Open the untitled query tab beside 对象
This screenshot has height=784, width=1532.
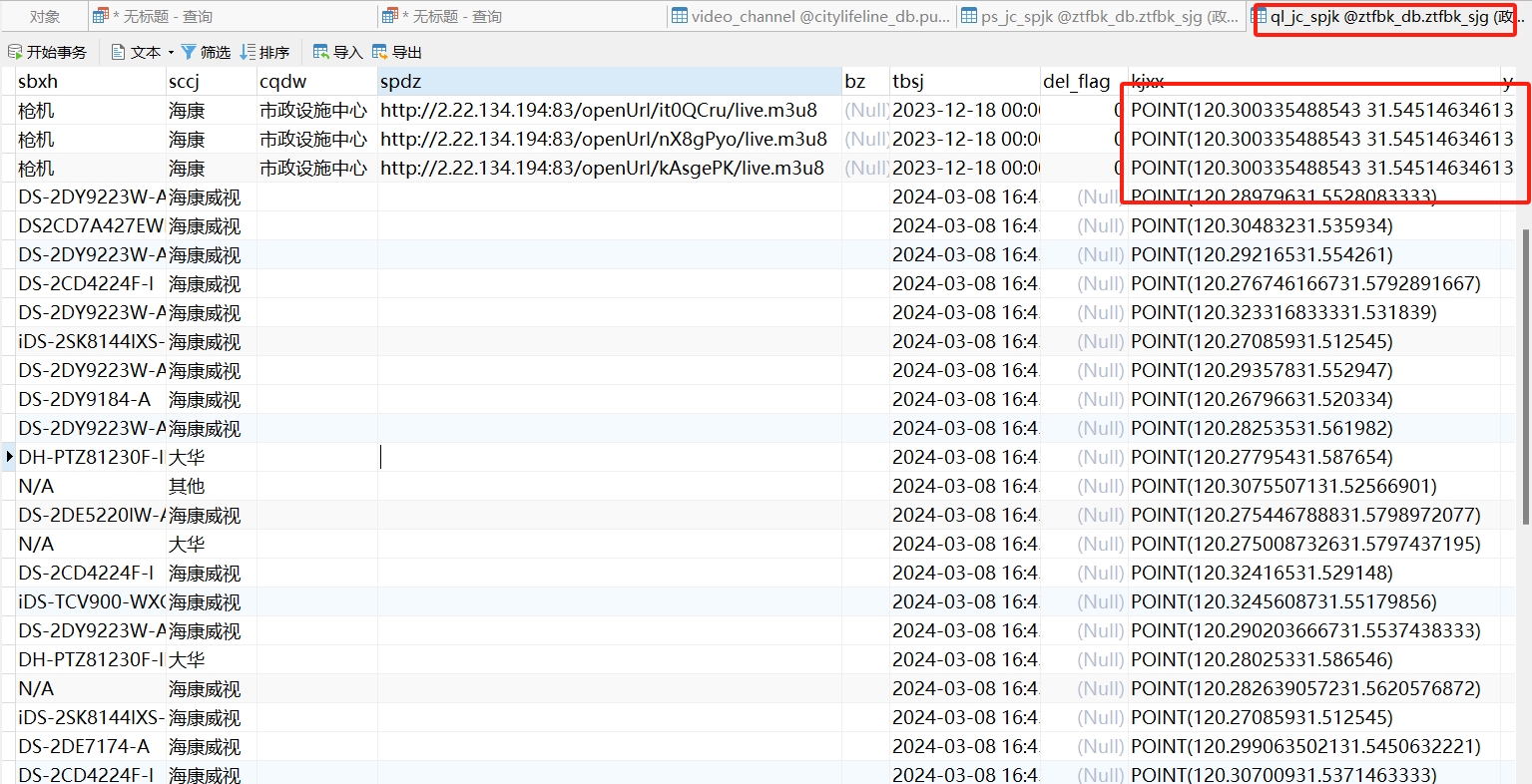pos(232,16)
